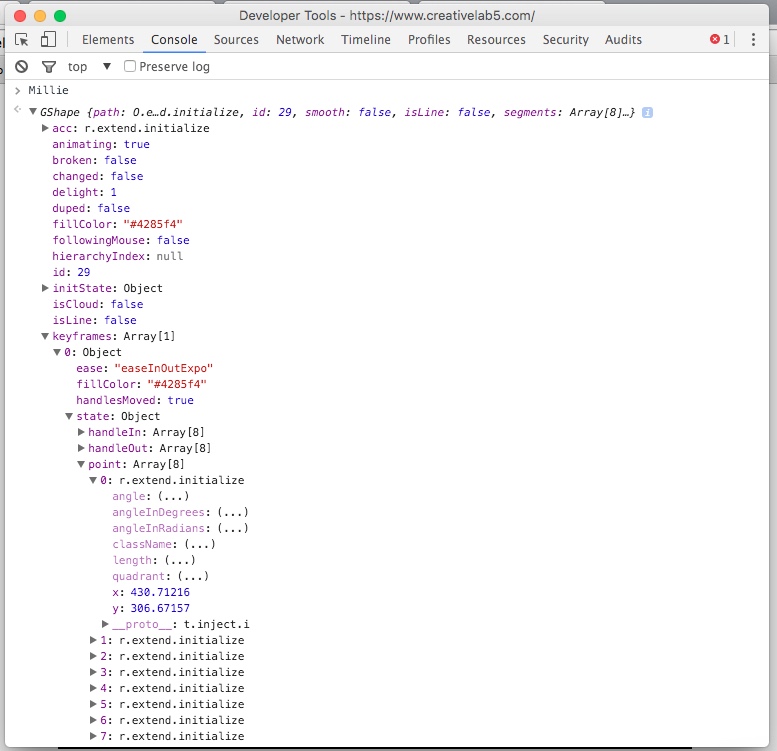Click the isLine: false property row

coord(94,320)
